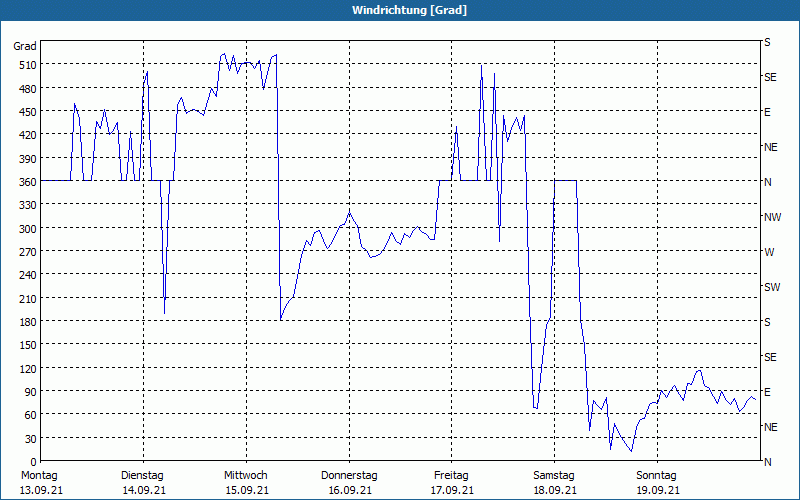The height and width of the screenshot is (500, 800).
Task: Click the chart title Windrichtung [Grad]
Action: [x=409, y=10]
